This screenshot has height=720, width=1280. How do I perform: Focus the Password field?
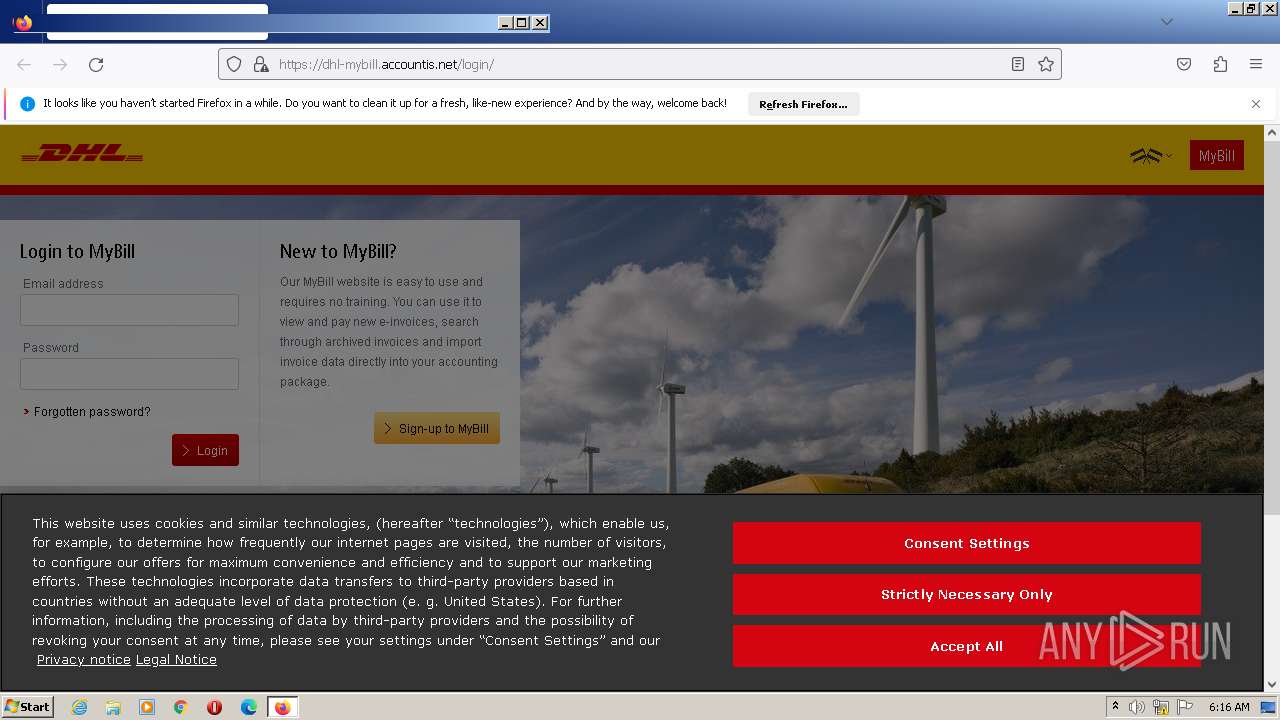[x=129, y=374]
